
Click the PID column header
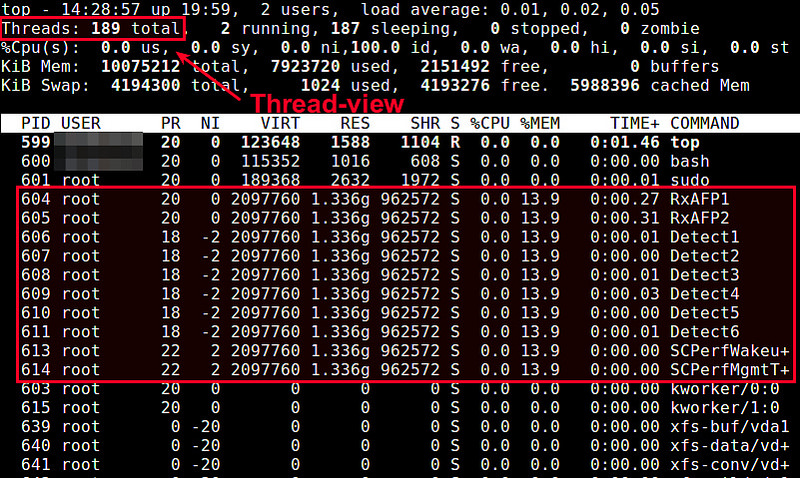tap(36, 123)
